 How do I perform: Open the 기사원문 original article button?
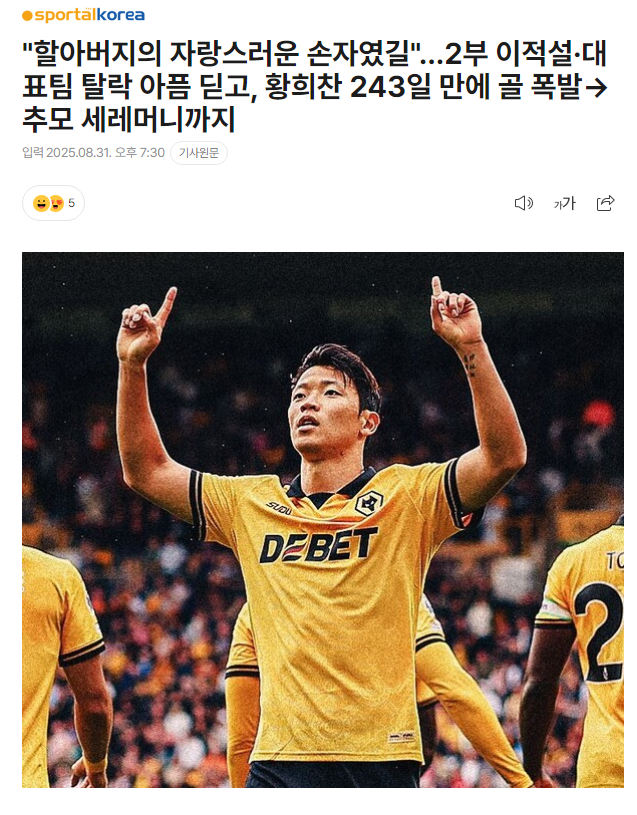coord(199,153)
